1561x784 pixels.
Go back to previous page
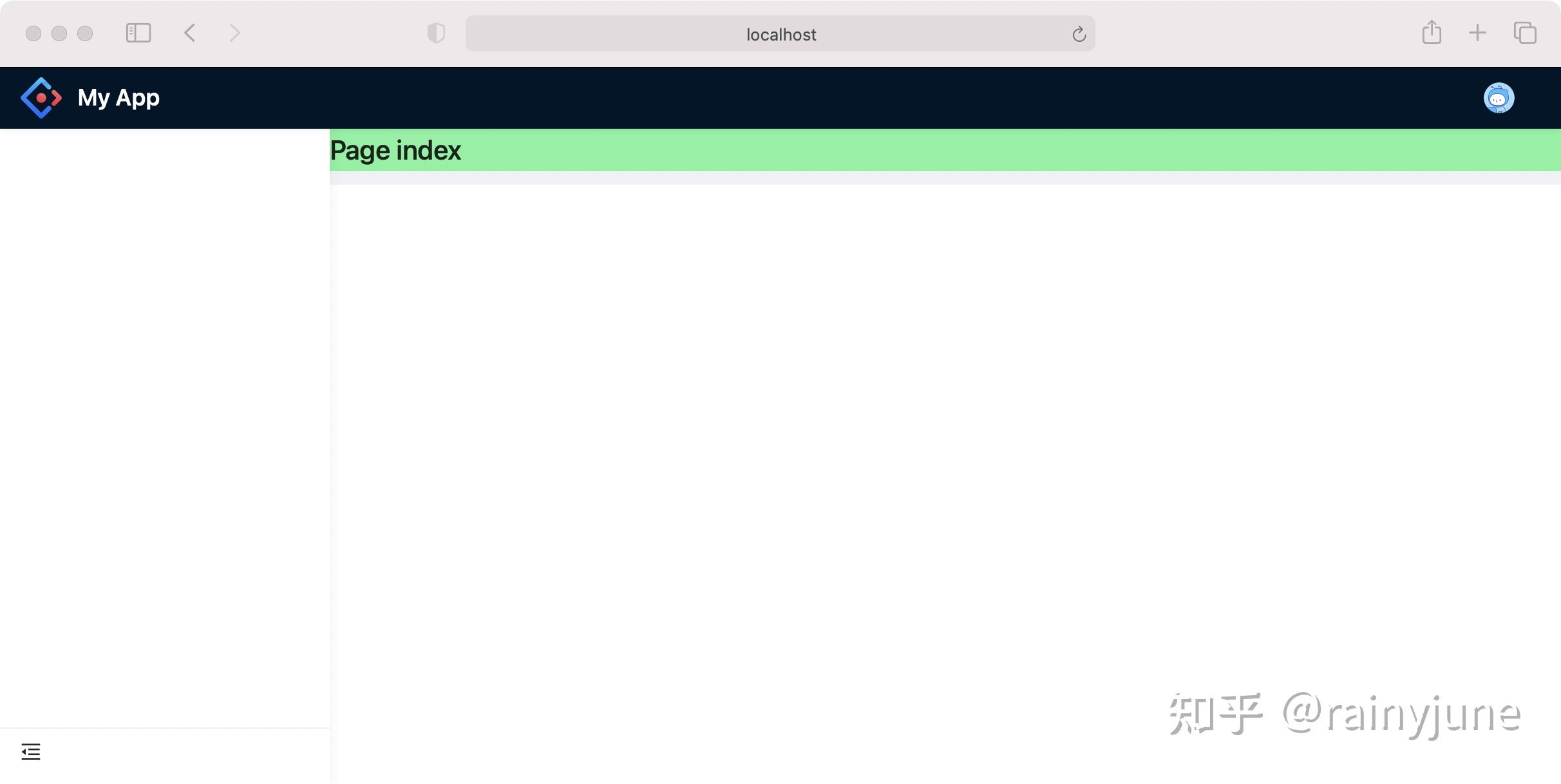tap(189, 33)
